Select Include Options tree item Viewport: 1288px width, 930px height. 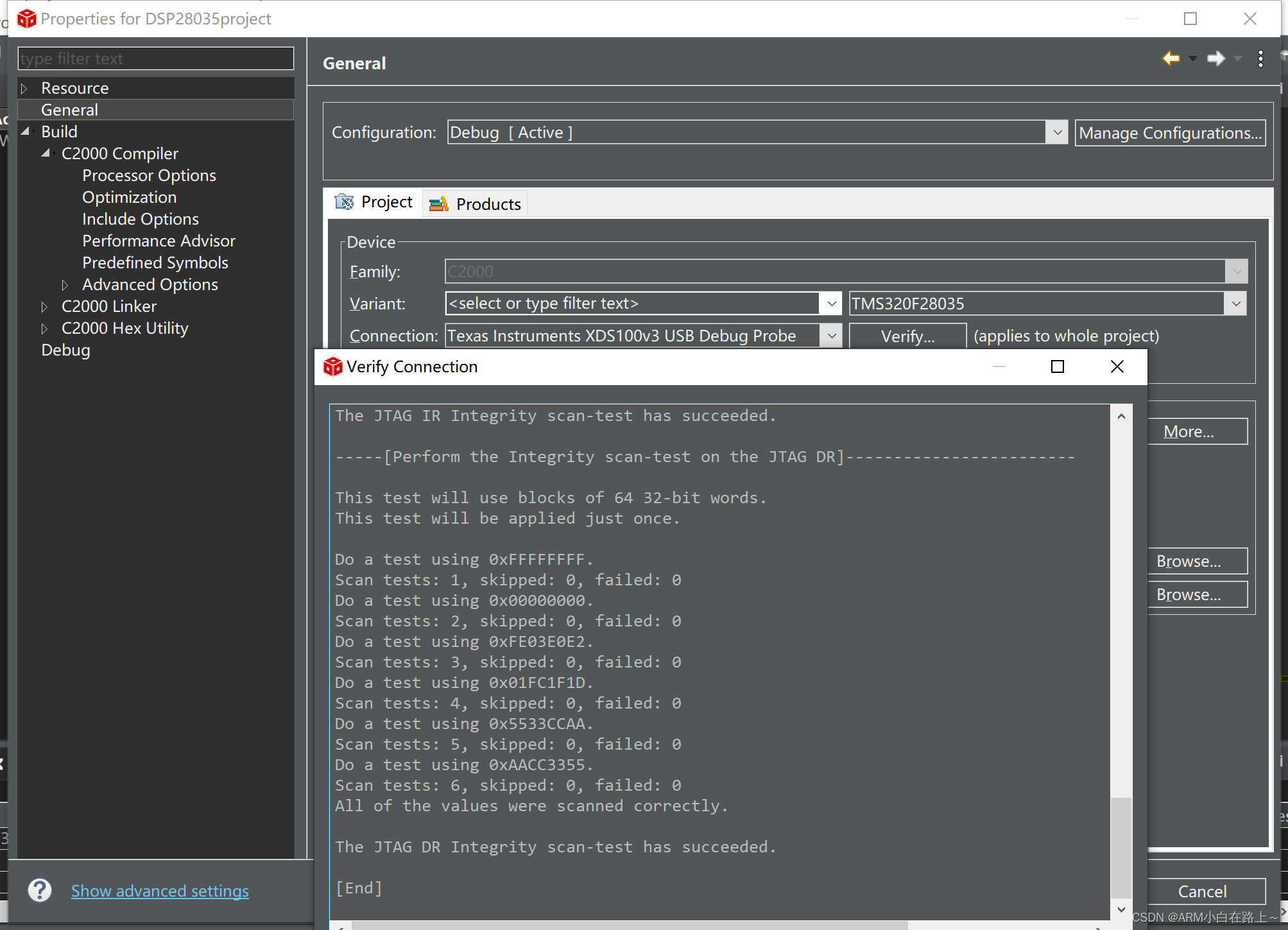coord(141,219)
